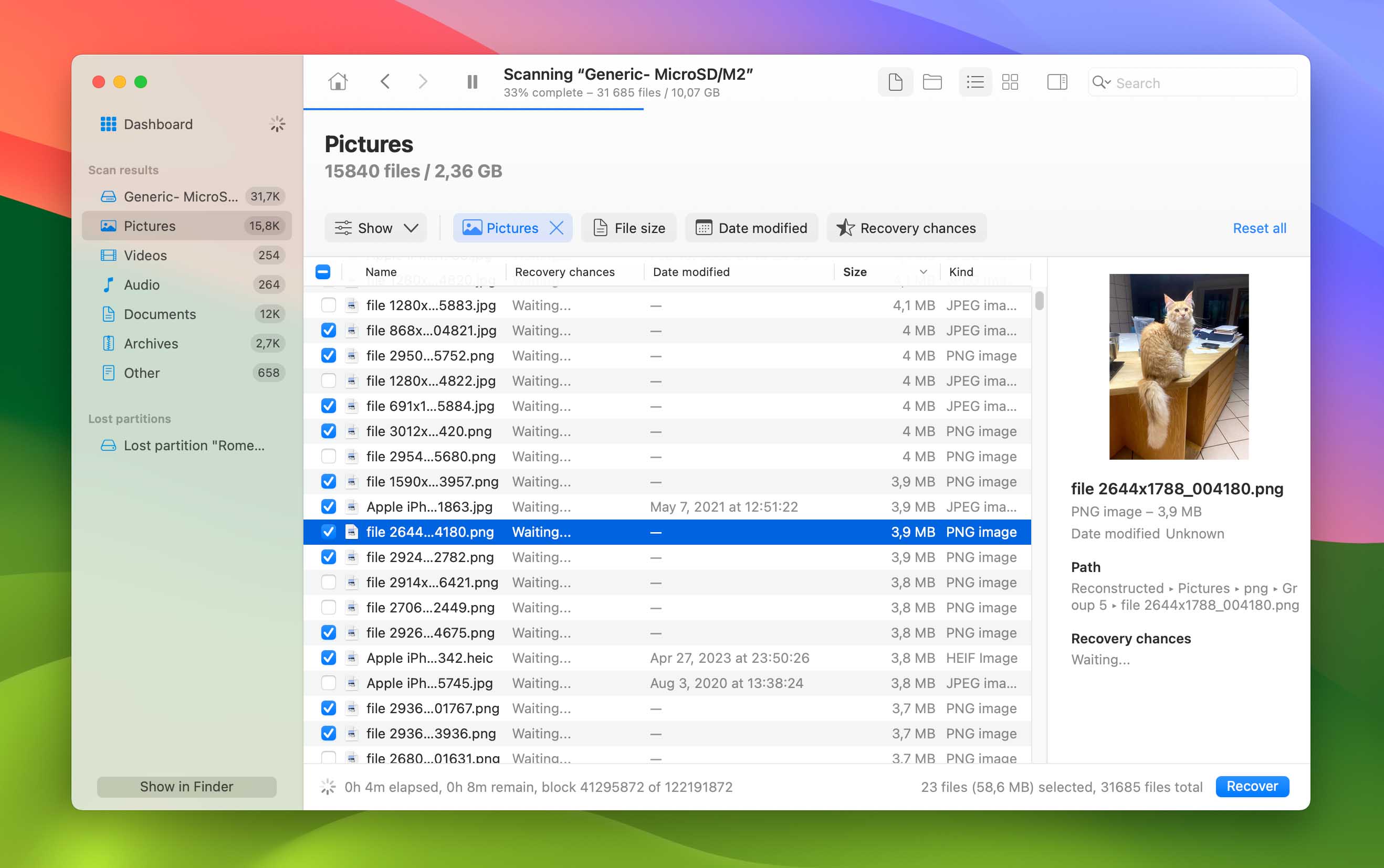Screen dimensions: 1384x868
Task: Select row file 2936...01767.png
Action: pos(667,708)
